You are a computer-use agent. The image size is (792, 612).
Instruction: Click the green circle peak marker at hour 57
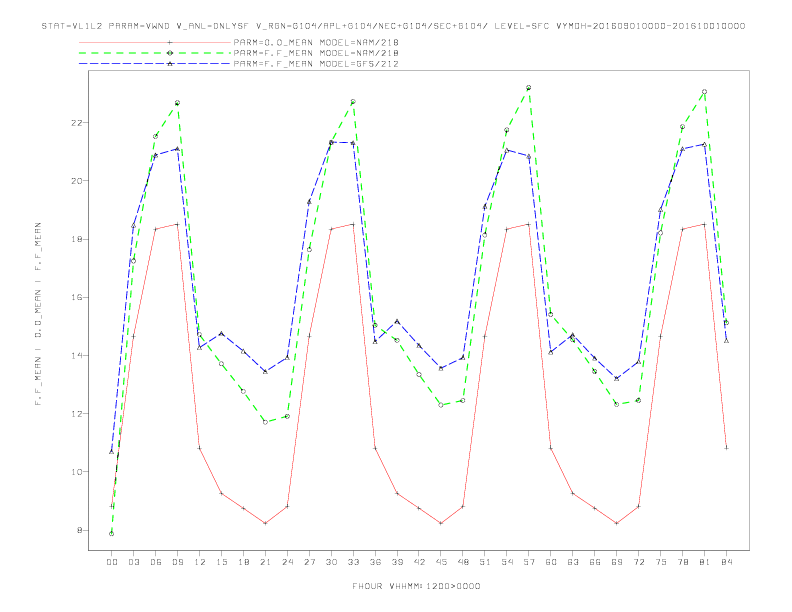point(529,88)
